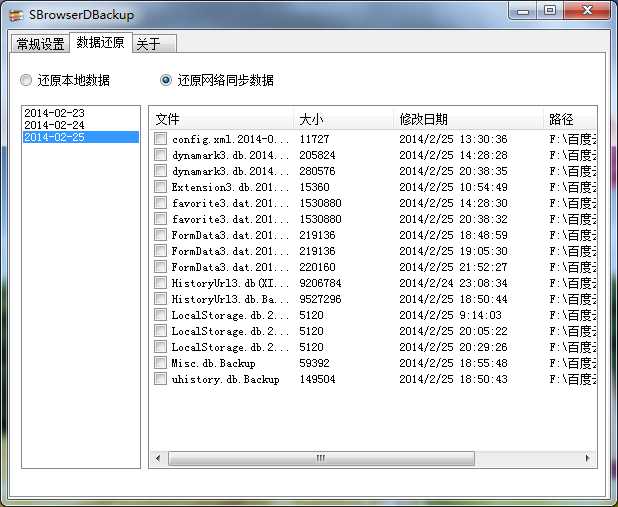Check LocalStorage.db checkbox modified 20:29:26

click(x=160, y=347)
